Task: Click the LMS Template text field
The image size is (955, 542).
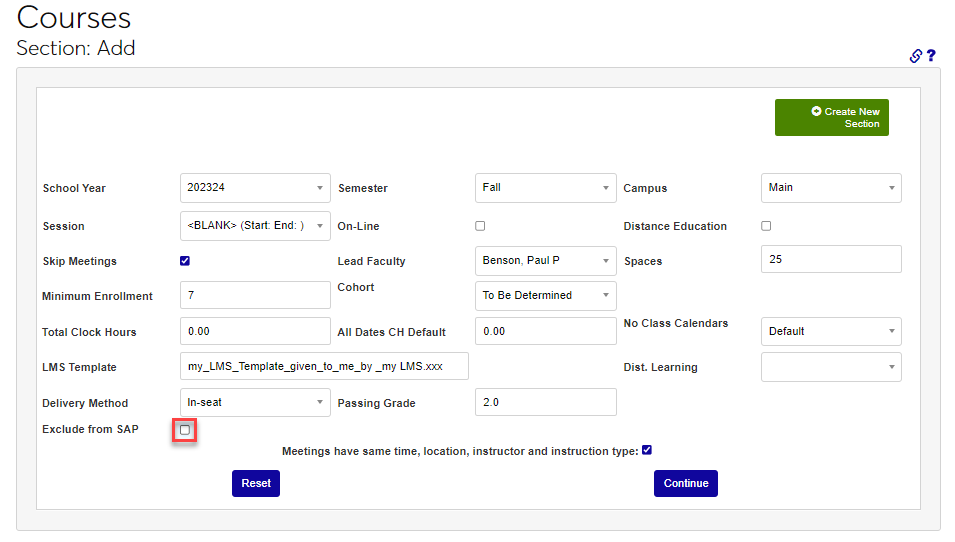Action: tap(324, 367)
